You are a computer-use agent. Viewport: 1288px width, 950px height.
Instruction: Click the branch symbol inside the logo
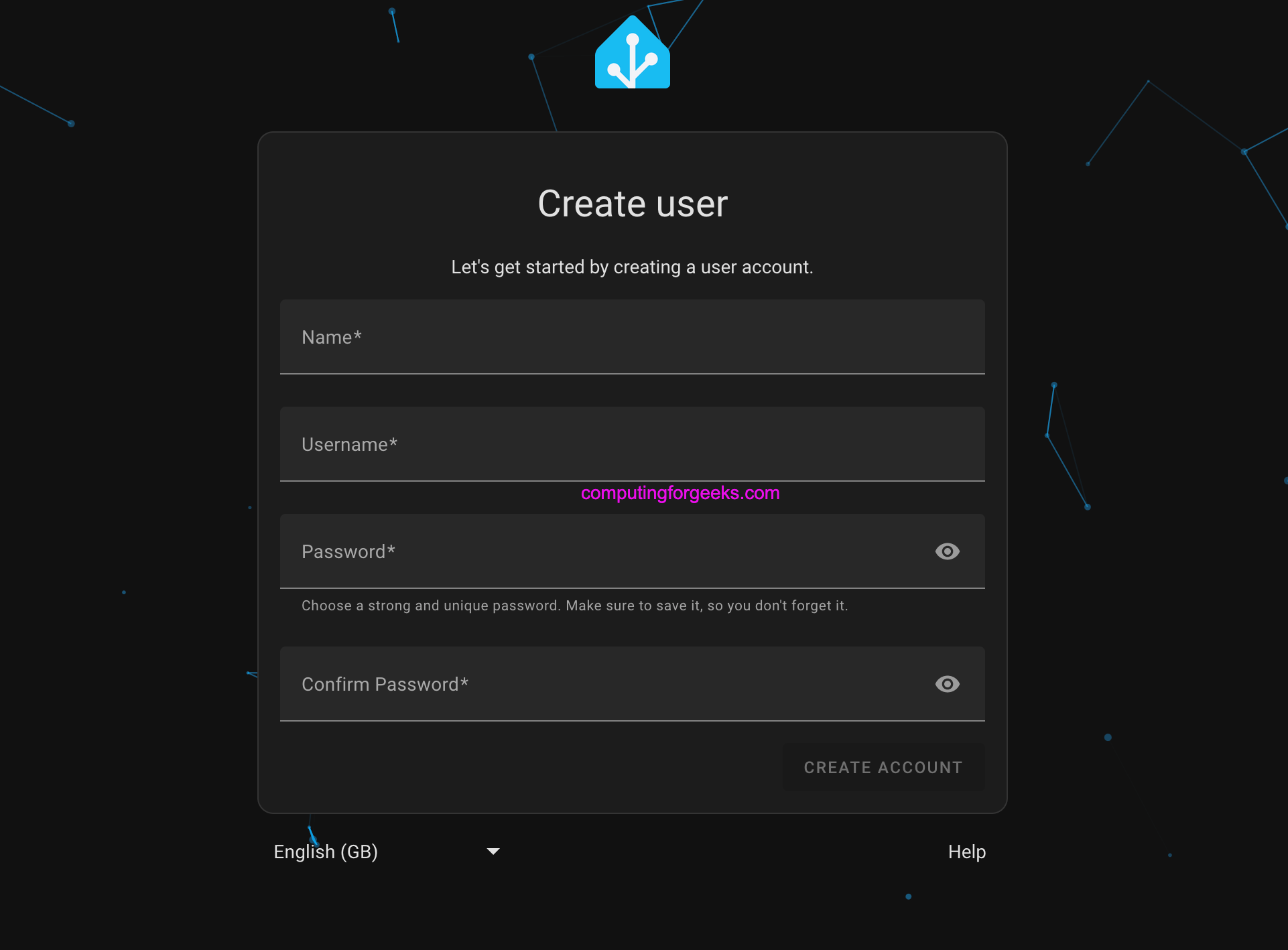pos(632,62)
